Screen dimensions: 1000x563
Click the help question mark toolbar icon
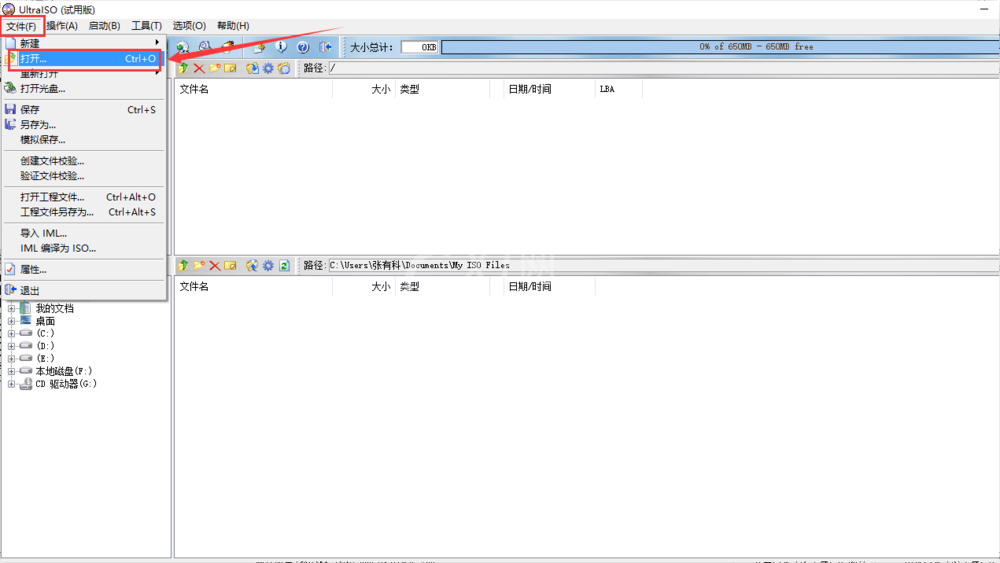click(303, 47)
